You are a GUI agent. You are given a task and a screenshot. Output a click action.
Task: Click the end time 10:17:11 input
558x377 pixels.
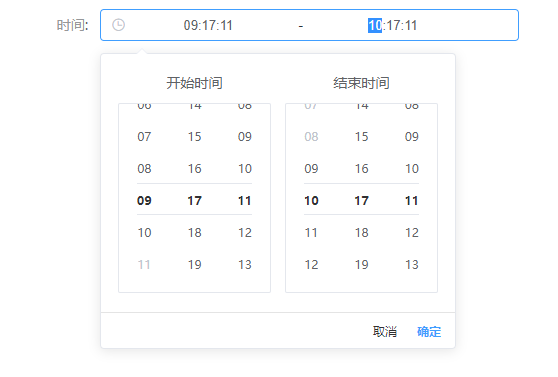pos(393,25)
